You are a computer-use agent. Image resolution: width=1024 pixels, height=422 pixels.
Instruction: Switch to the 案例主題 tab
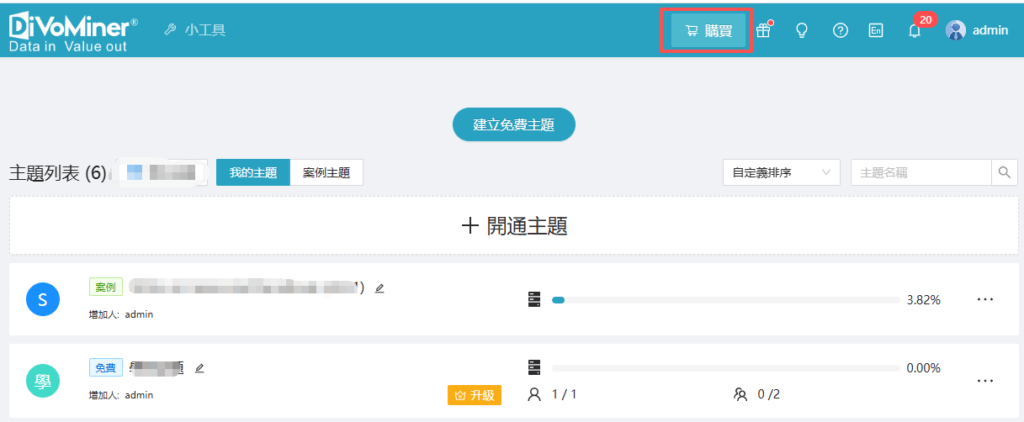coord(326,172)
